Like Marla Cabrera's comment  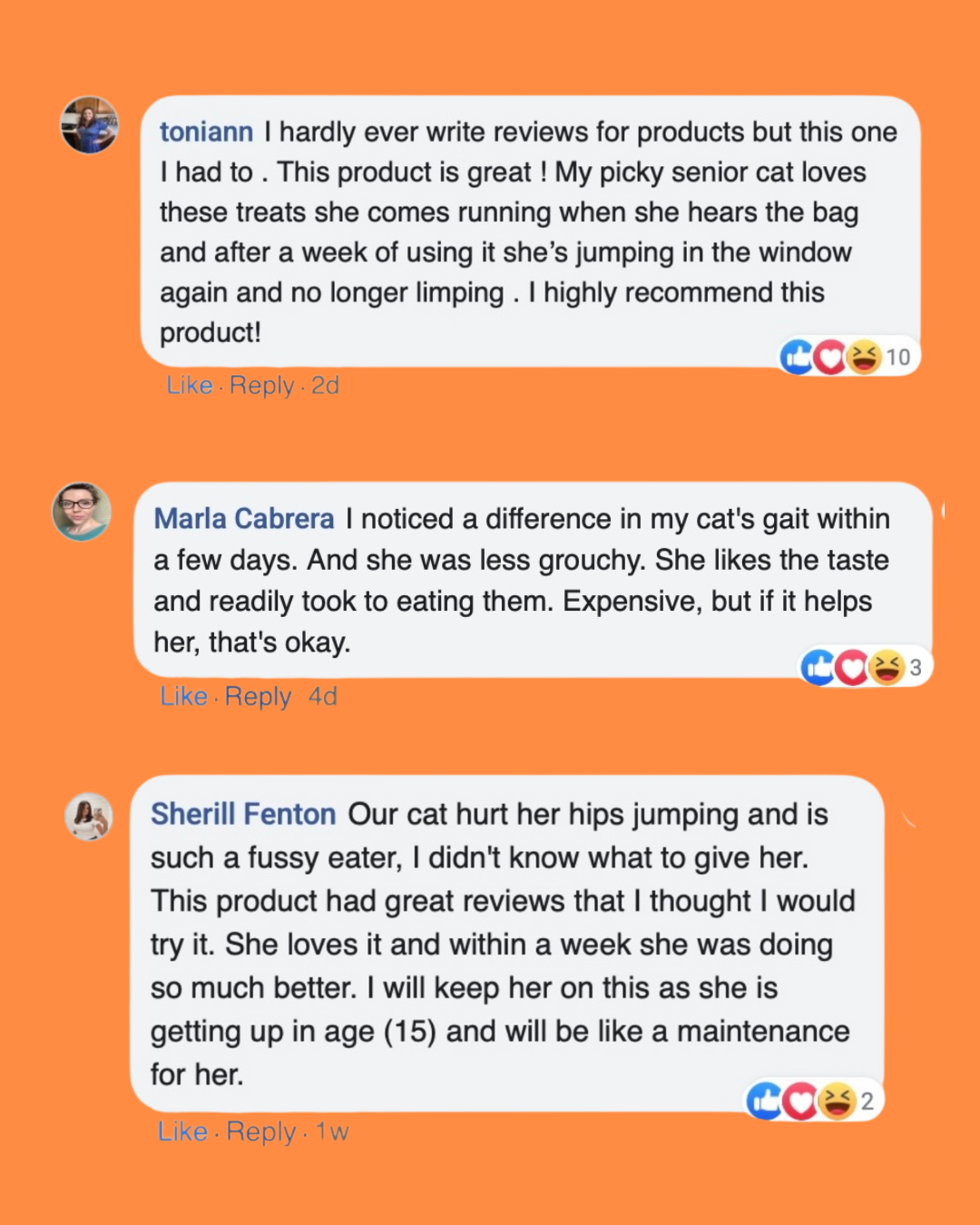pyautogui.click(x=183, y=697)
